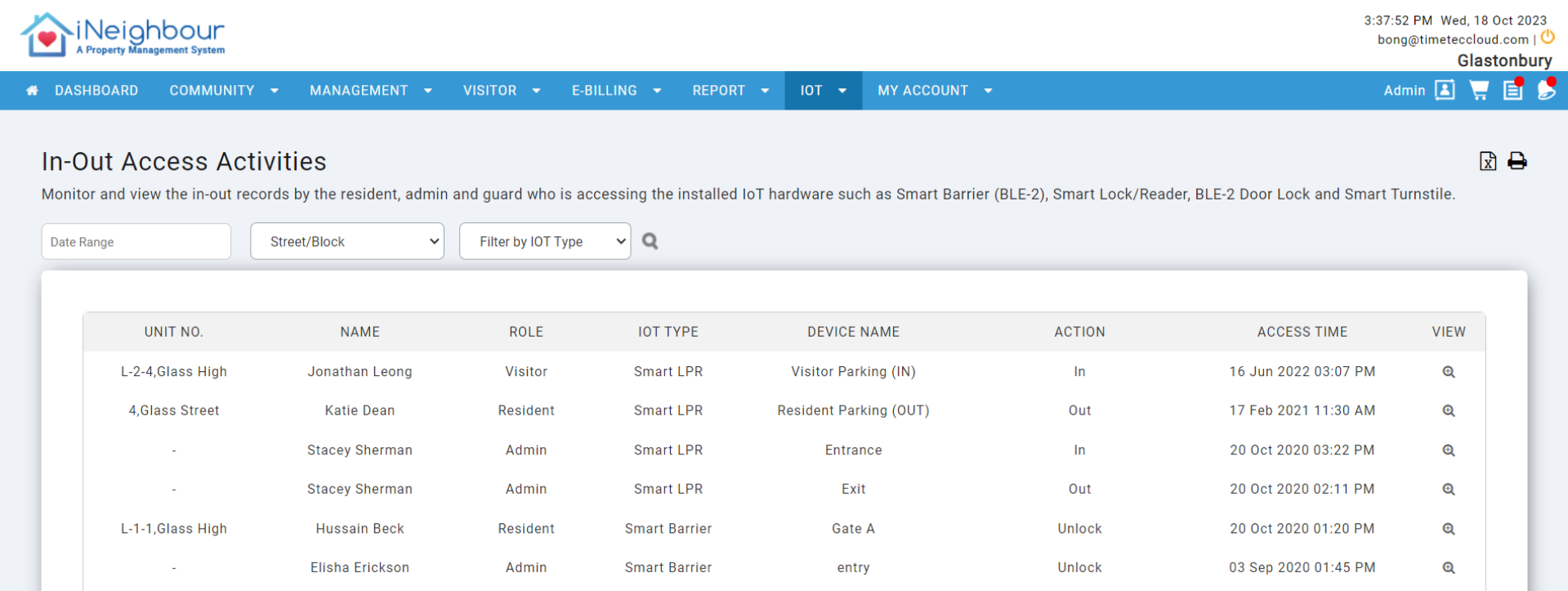Click the power logout icon

point(1548,38)
